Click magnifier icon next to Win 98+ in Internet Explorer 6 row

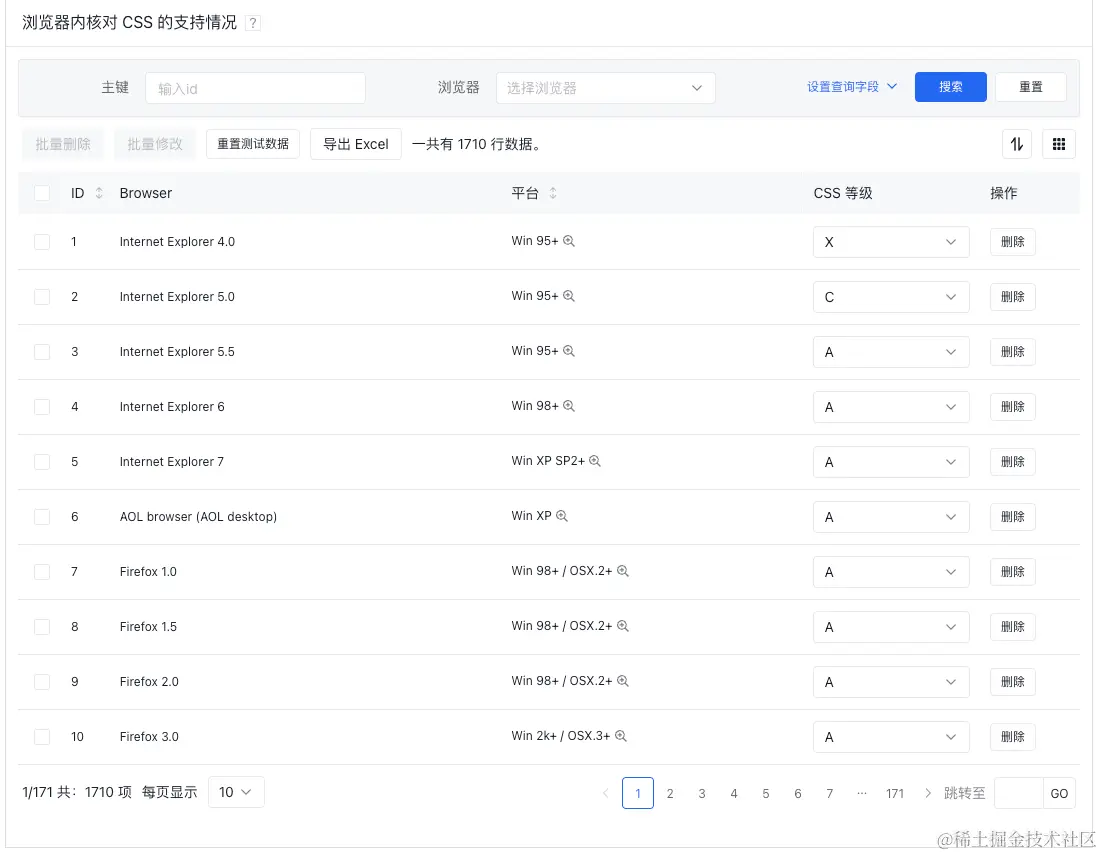pyautogui.click(x=569, y=406)
